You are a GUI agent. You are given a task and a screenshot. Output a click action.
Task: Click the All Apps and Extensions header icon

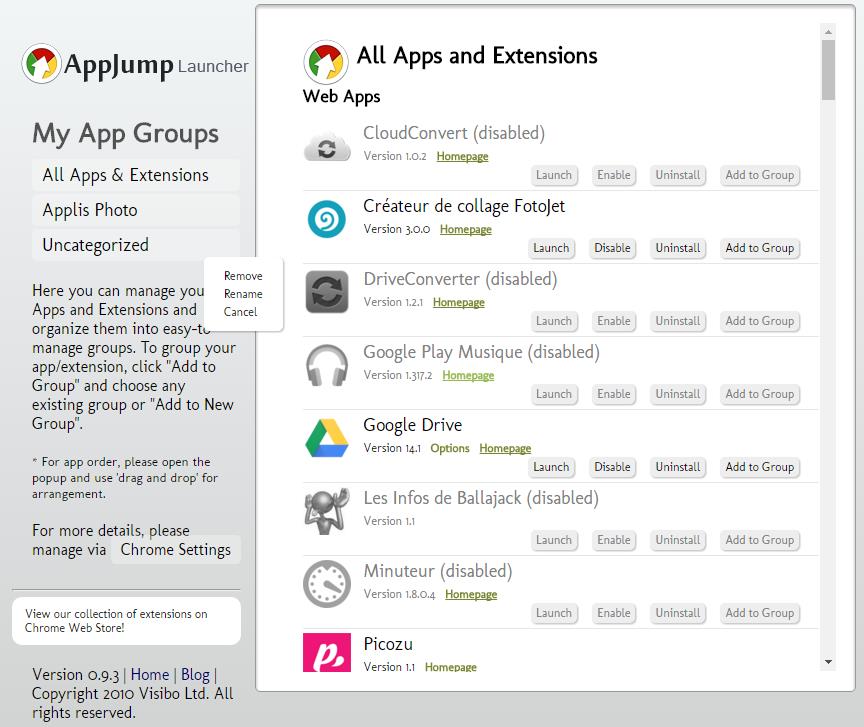coord(326,62)
